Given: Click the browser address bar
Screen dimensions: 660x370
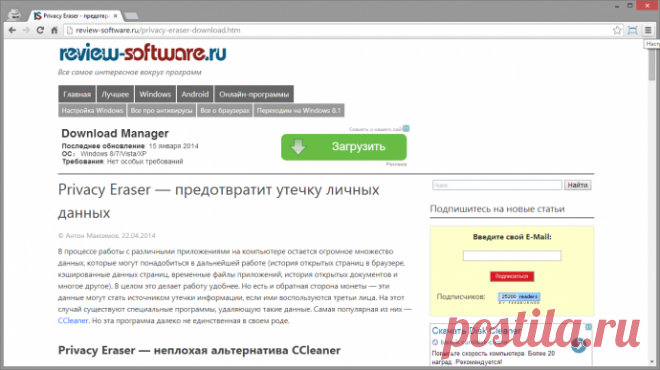Looking at the screenshot, I should point(337,30).
